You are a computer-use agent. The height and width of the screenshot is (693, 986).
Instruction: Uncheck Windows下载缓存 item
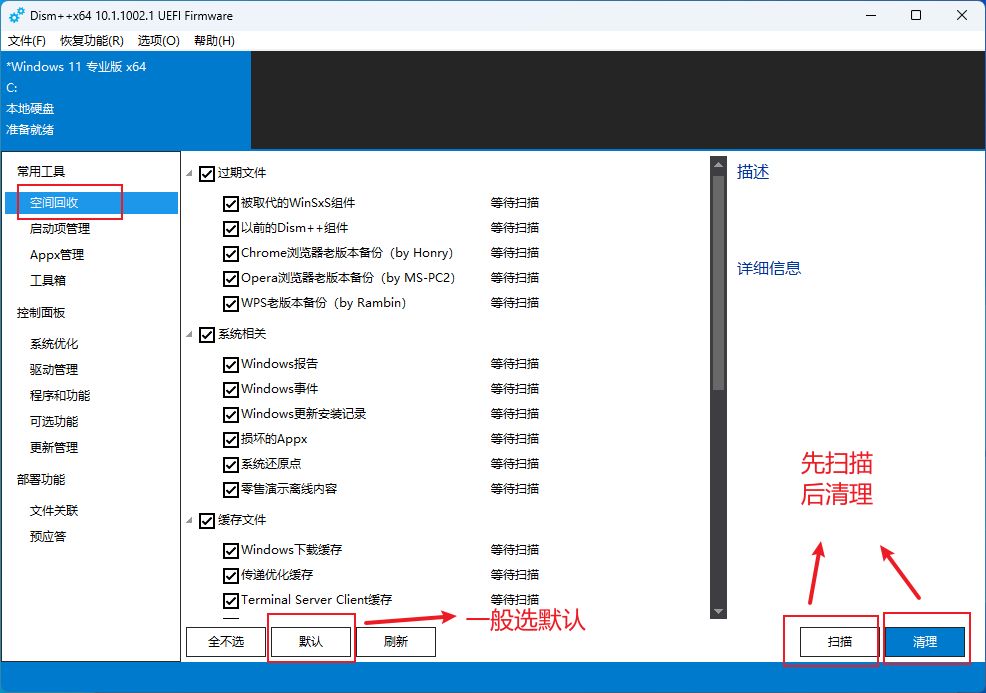click(231, 550)
